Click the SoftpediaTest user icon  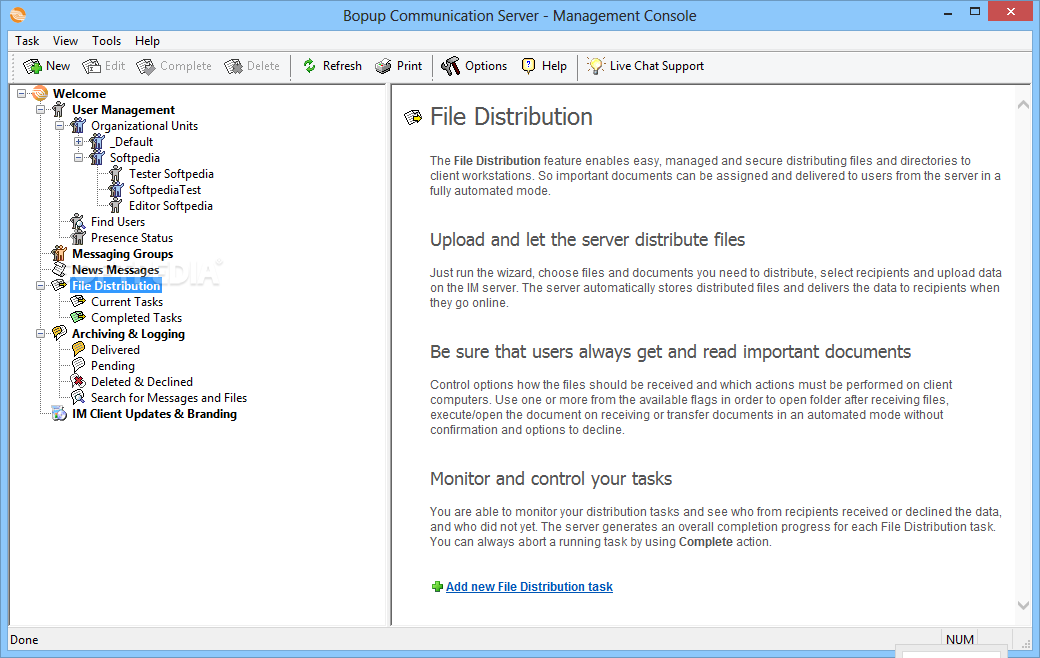(116, 190)
